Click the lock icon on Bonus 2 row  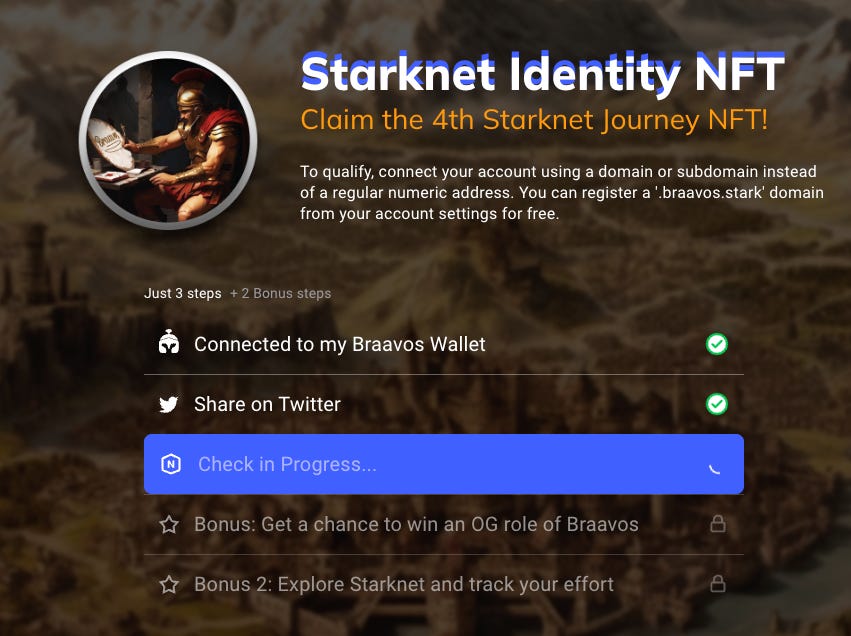click(717, 584)
